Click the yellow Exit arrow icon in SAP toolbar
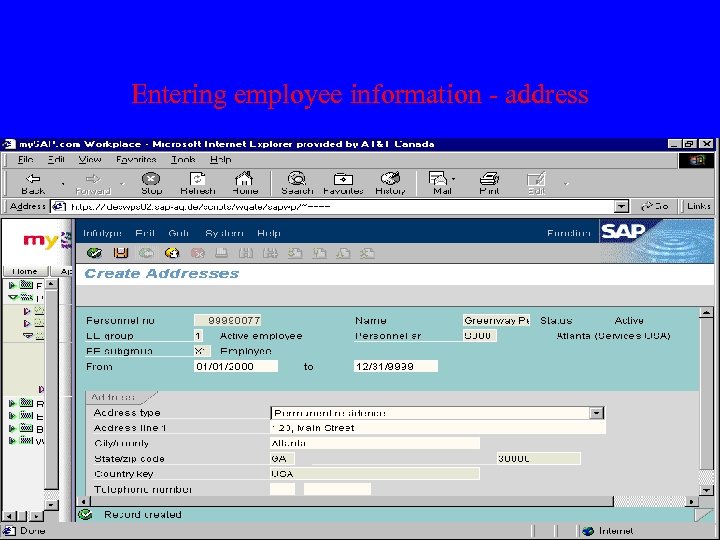The width and height of the screenshot is (720, 540). (x=172, y=253)
